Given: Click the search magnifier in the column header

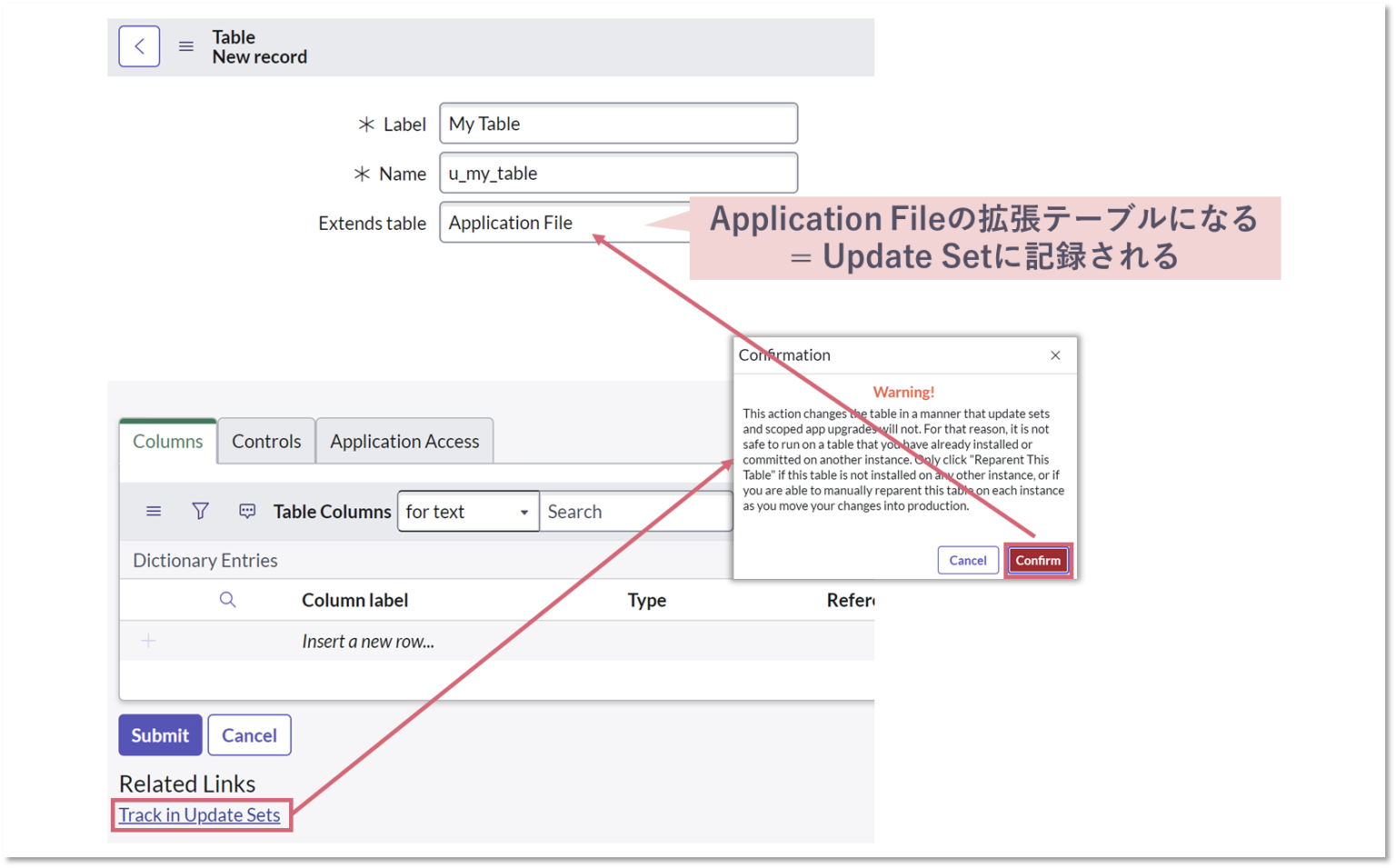Looking at the screenshot, I should point(227,600).
